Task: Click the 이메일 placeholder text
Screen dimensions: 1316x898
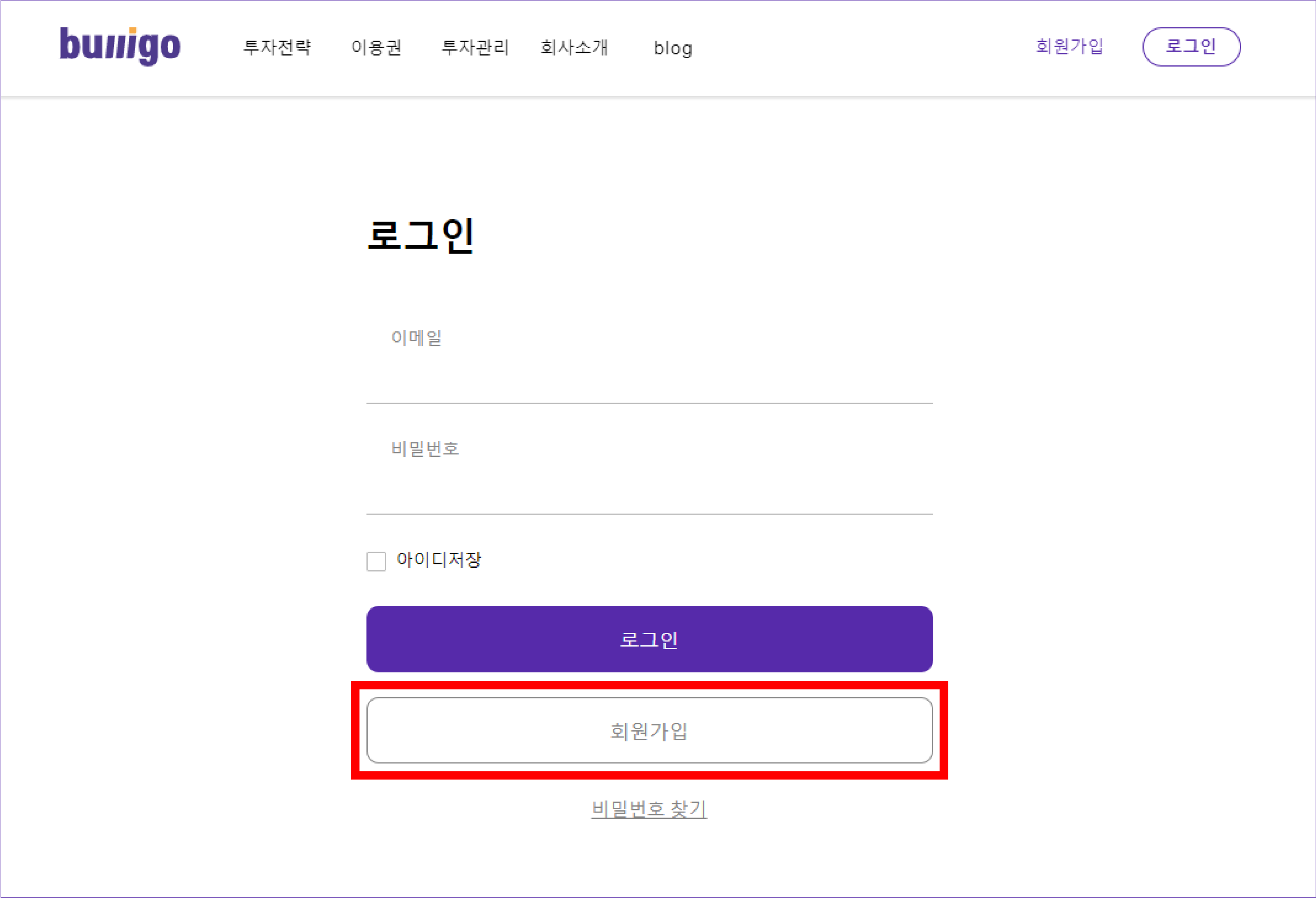Action: click(x=416, y=338)
